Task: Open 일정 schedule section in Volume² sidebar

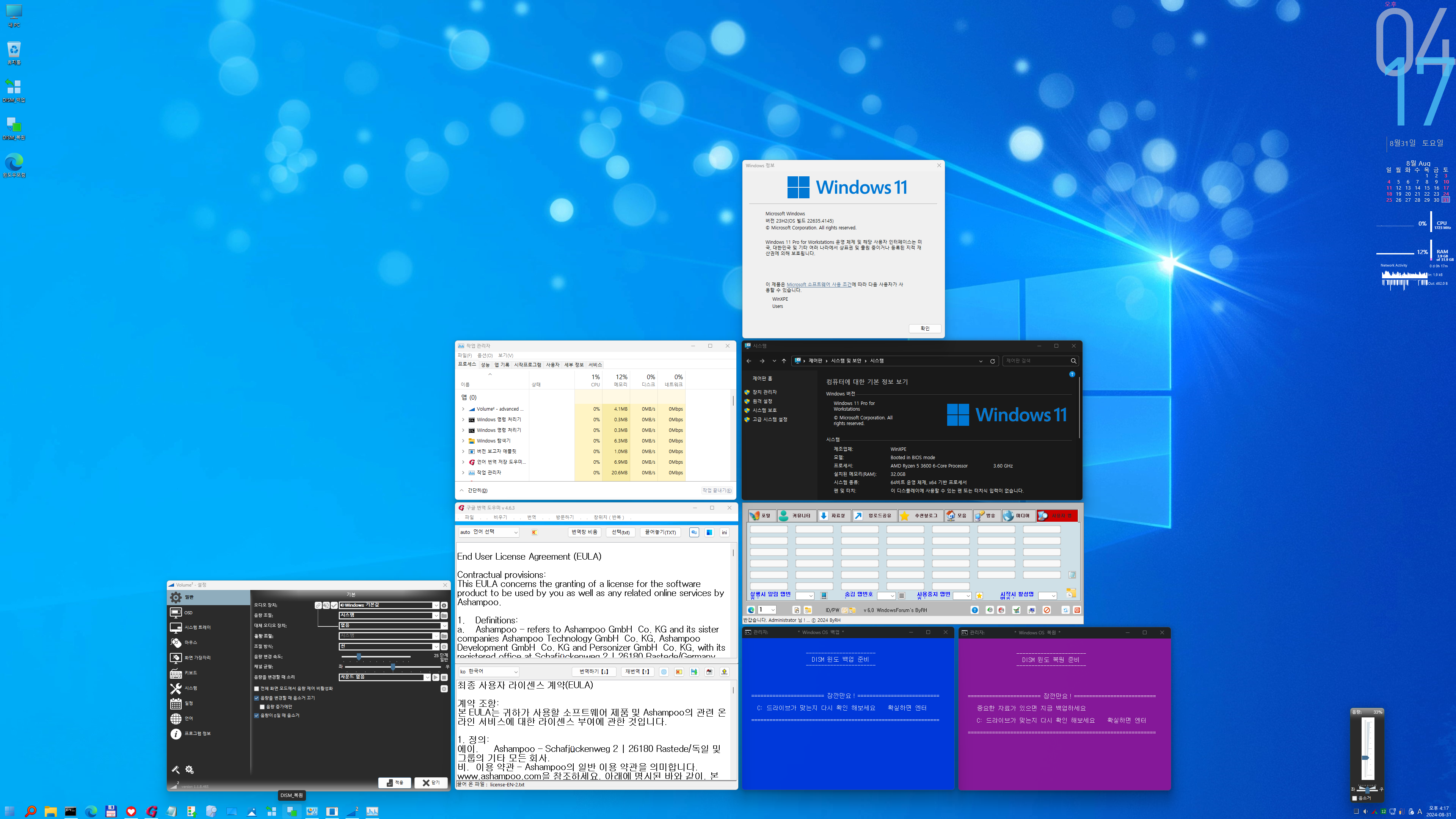Action: 208,704
